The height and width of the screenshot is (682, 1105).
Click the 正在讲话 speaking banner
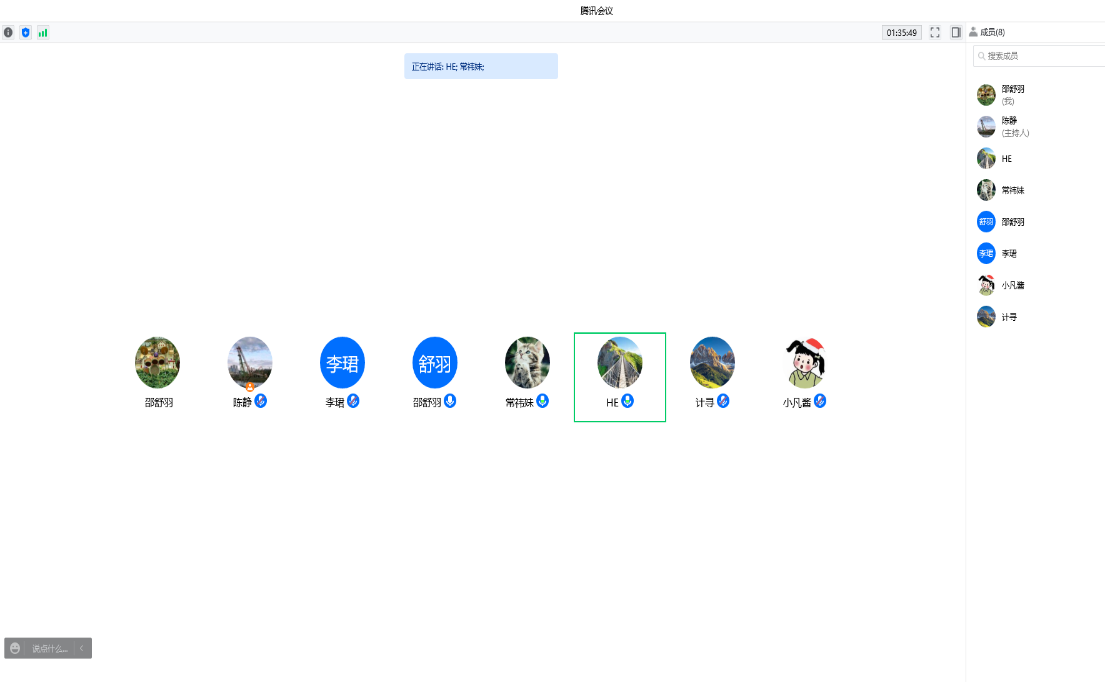point(481,66)
